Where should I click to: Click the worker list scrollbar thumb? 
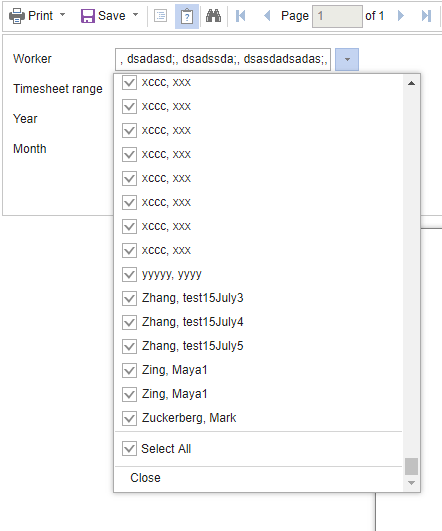point(411,466)
